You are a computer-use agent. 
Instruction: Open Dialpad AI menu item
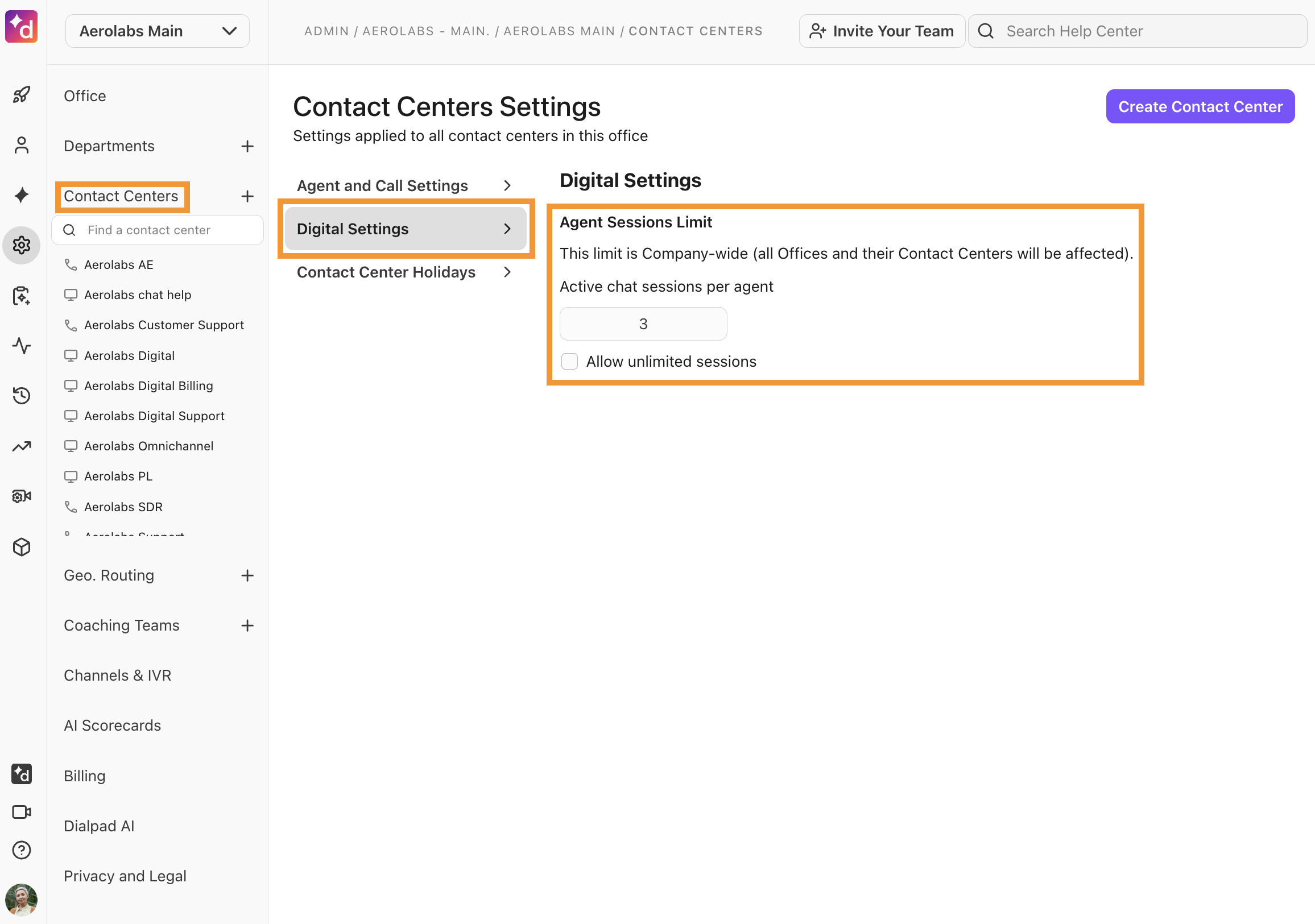pos(99,826)
